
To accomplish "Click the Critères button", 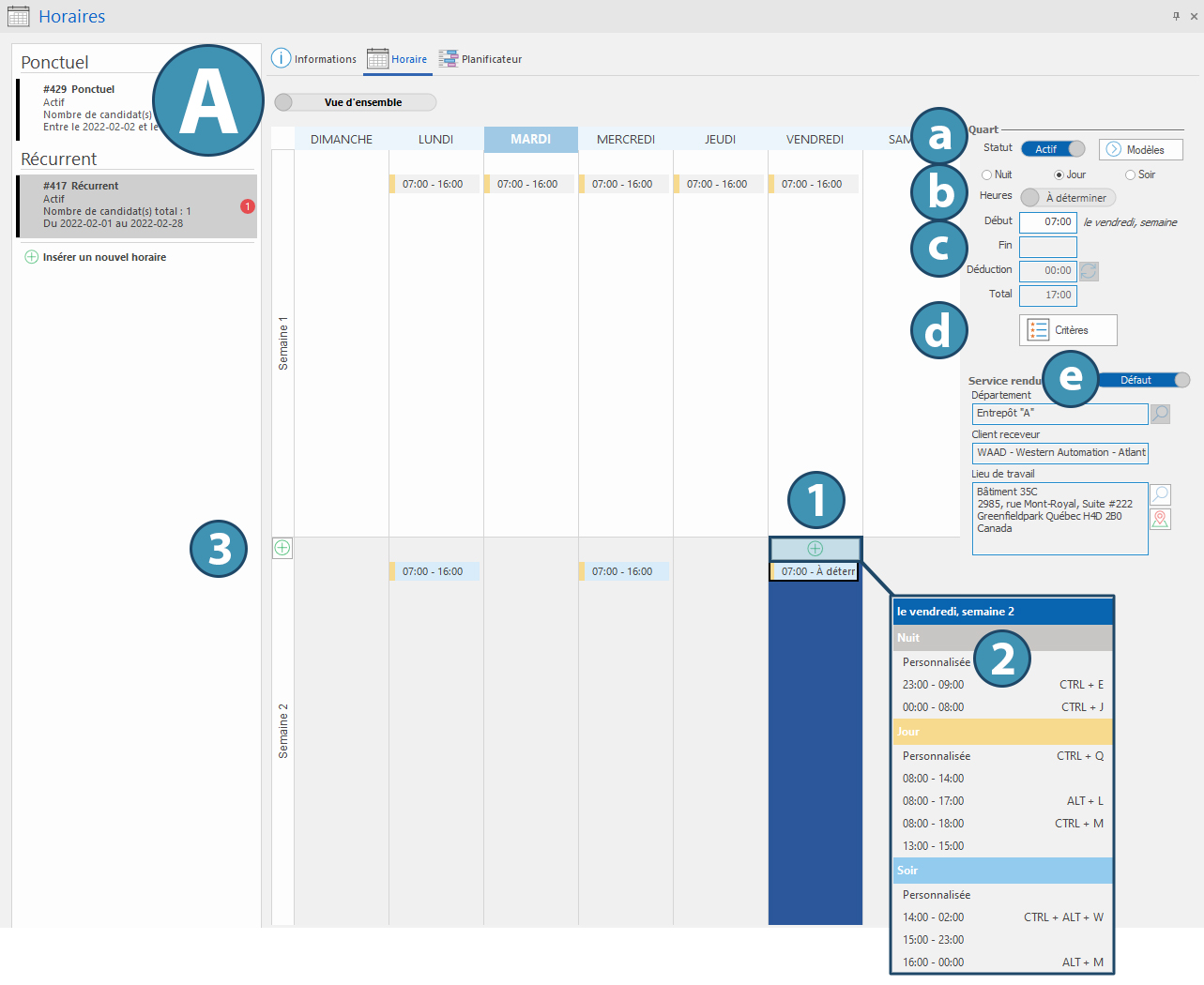I will (1068, 330).
